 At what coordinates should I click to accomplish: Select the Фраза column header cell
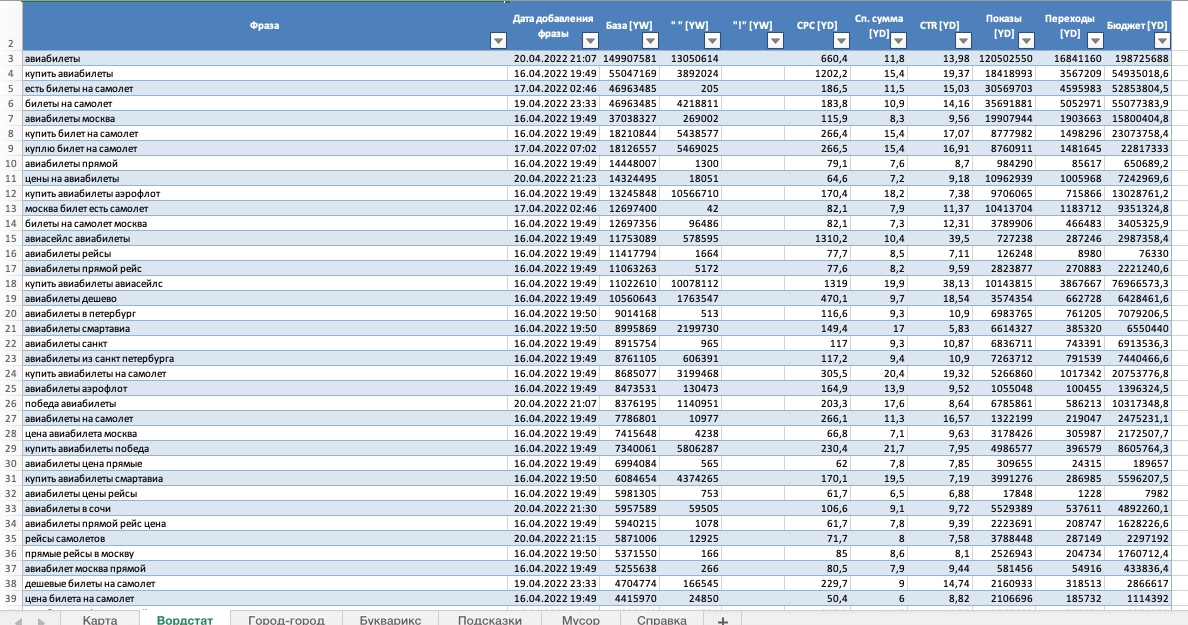click(x=264, y=26)
